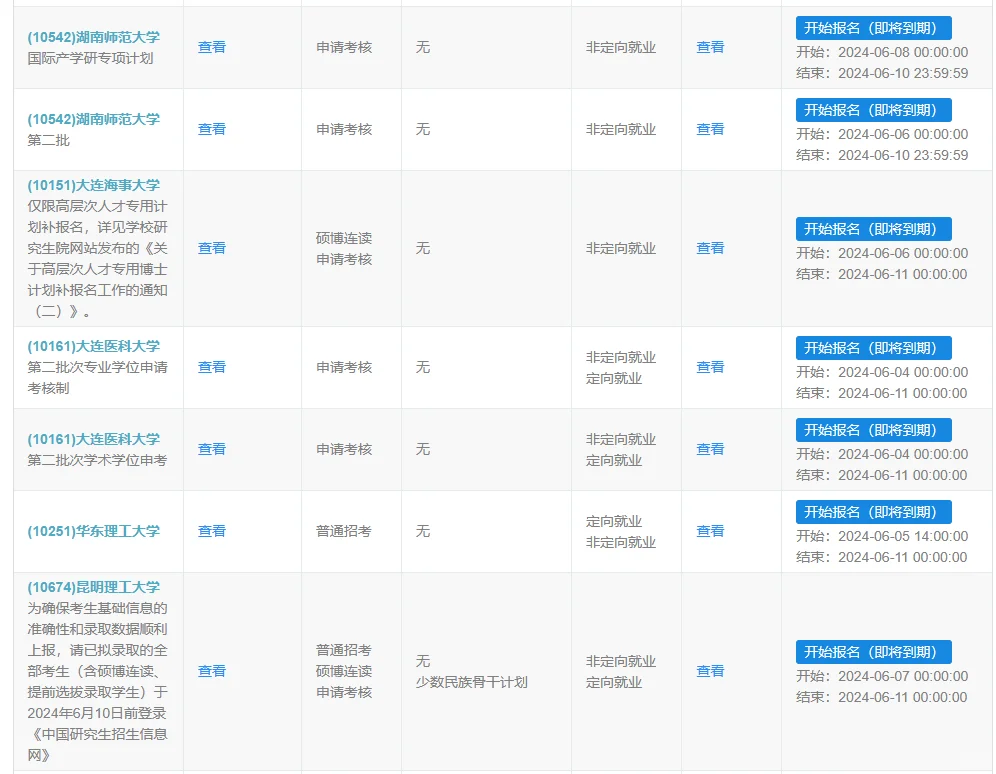
Task: Open the (10674)昆明理工大学 school link
Action: tap(93, 587)
